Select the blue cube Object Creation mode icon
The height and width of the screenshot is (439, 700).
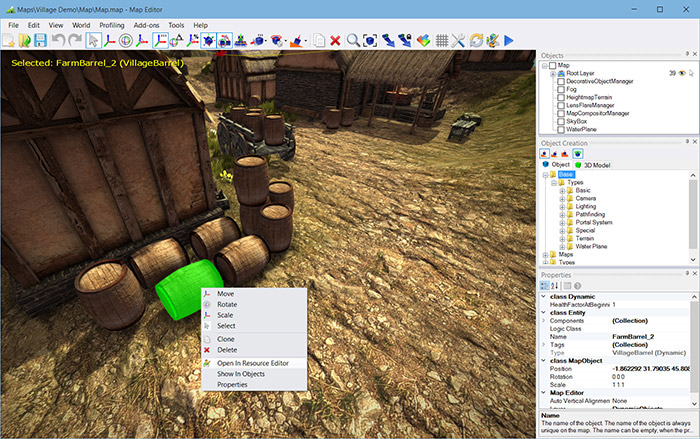(578, 154)
